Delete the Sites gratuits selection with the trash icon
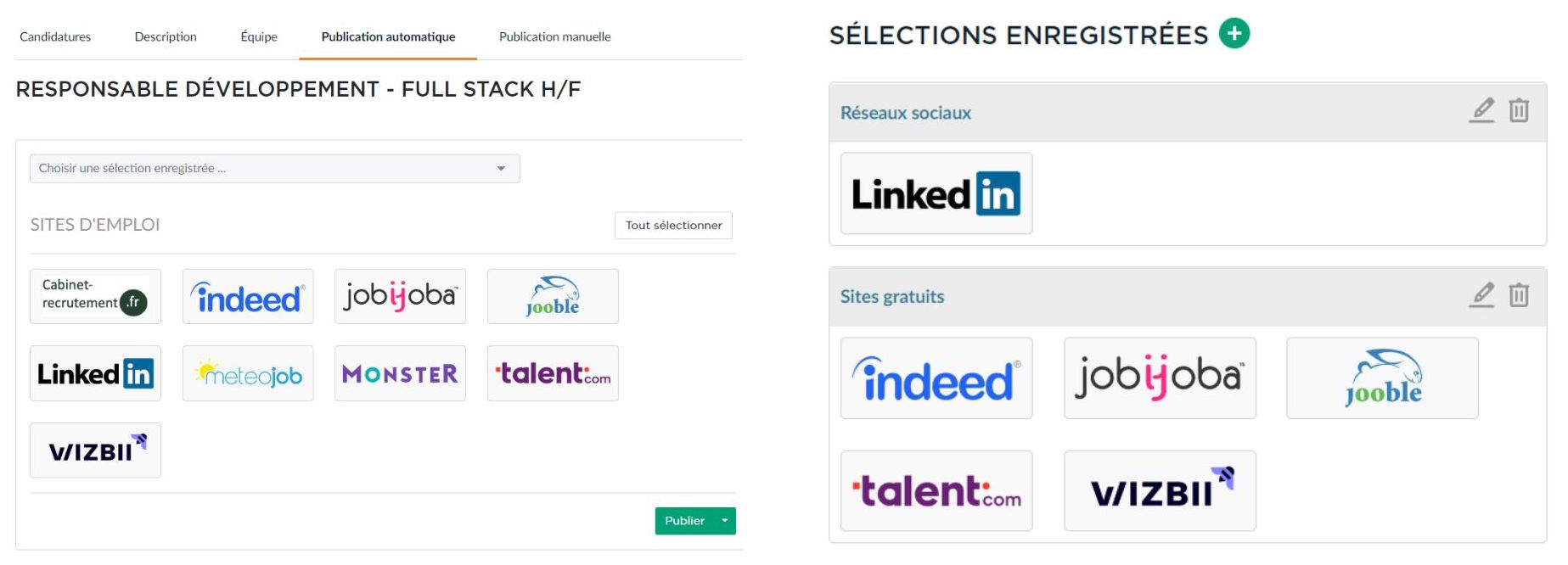 (x=1519, y=294)
